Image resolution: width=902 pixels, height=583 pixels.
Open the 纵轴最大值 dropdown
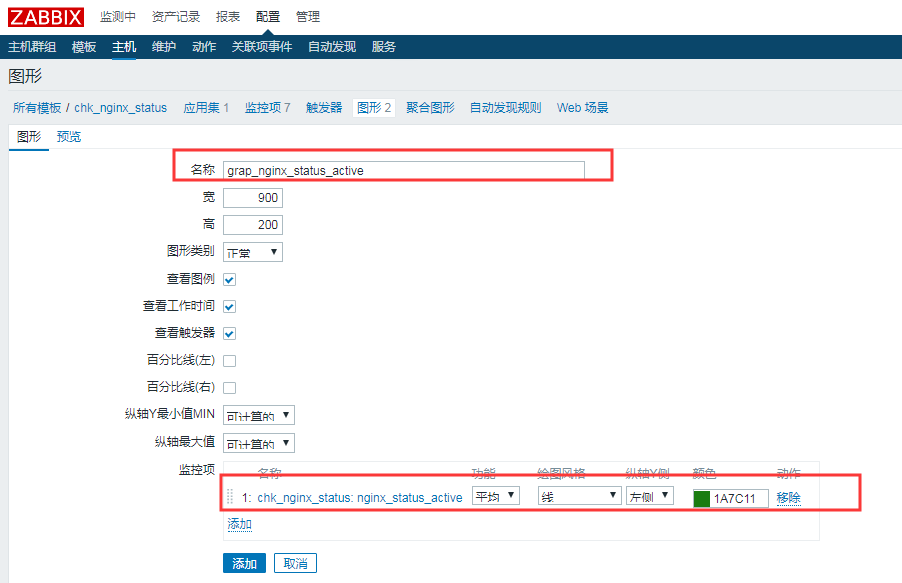(x=259, y=443)
